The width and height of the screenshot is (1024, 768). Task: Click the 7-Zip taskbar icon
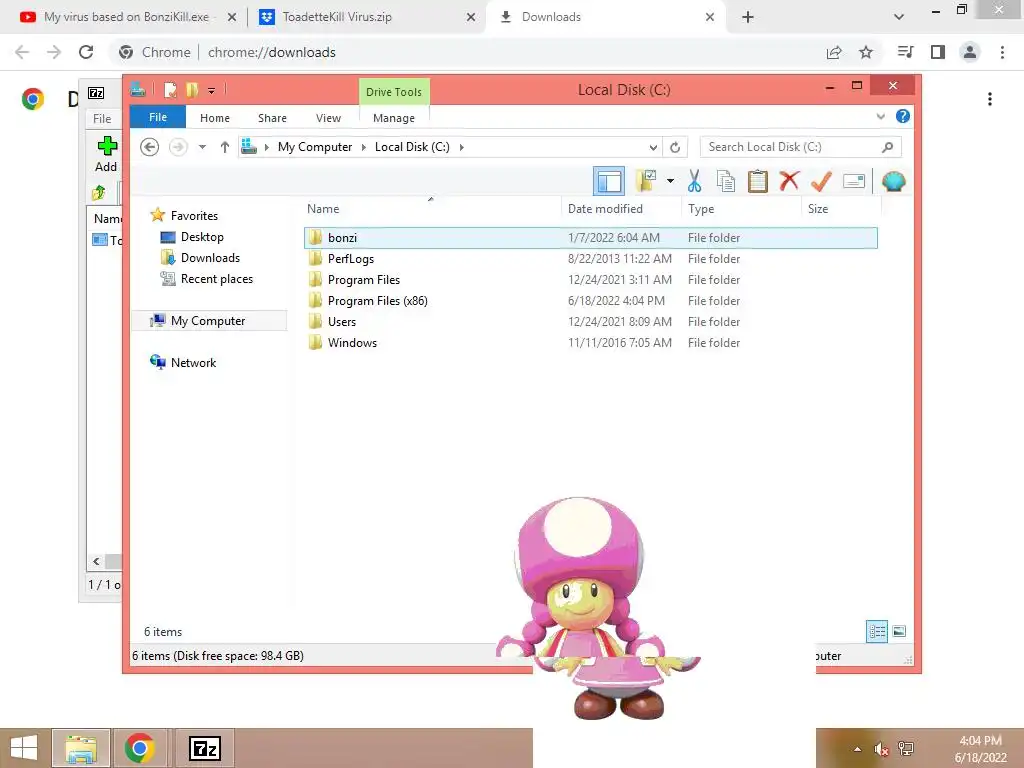(204, 748)
